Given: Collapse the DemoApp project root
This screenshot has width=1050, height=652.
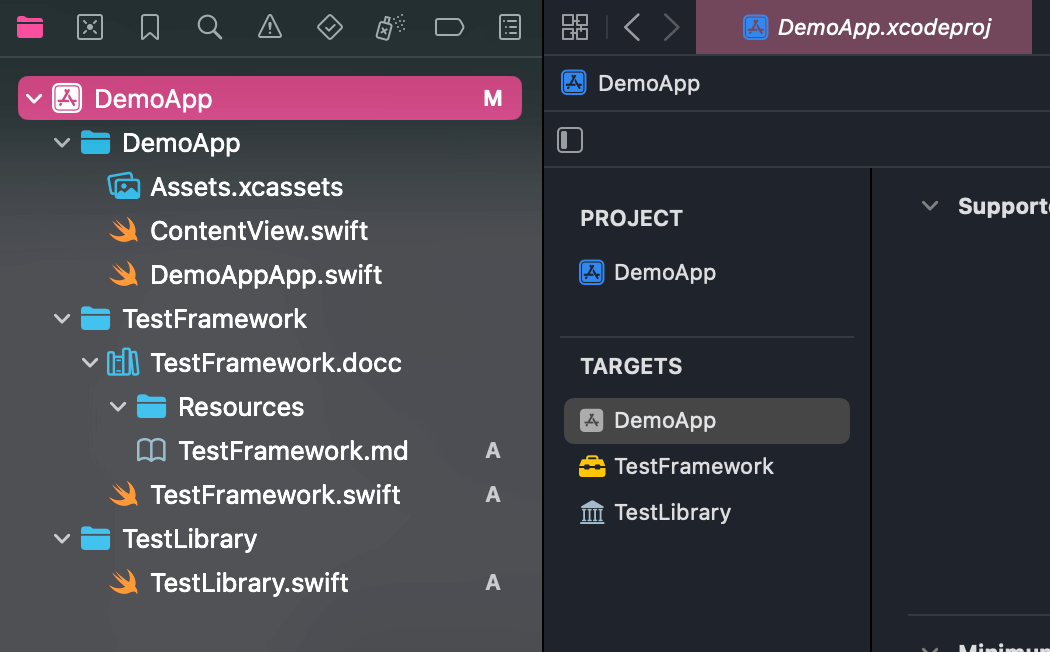Looking at the screenshot, I should [x=34, y=99].
